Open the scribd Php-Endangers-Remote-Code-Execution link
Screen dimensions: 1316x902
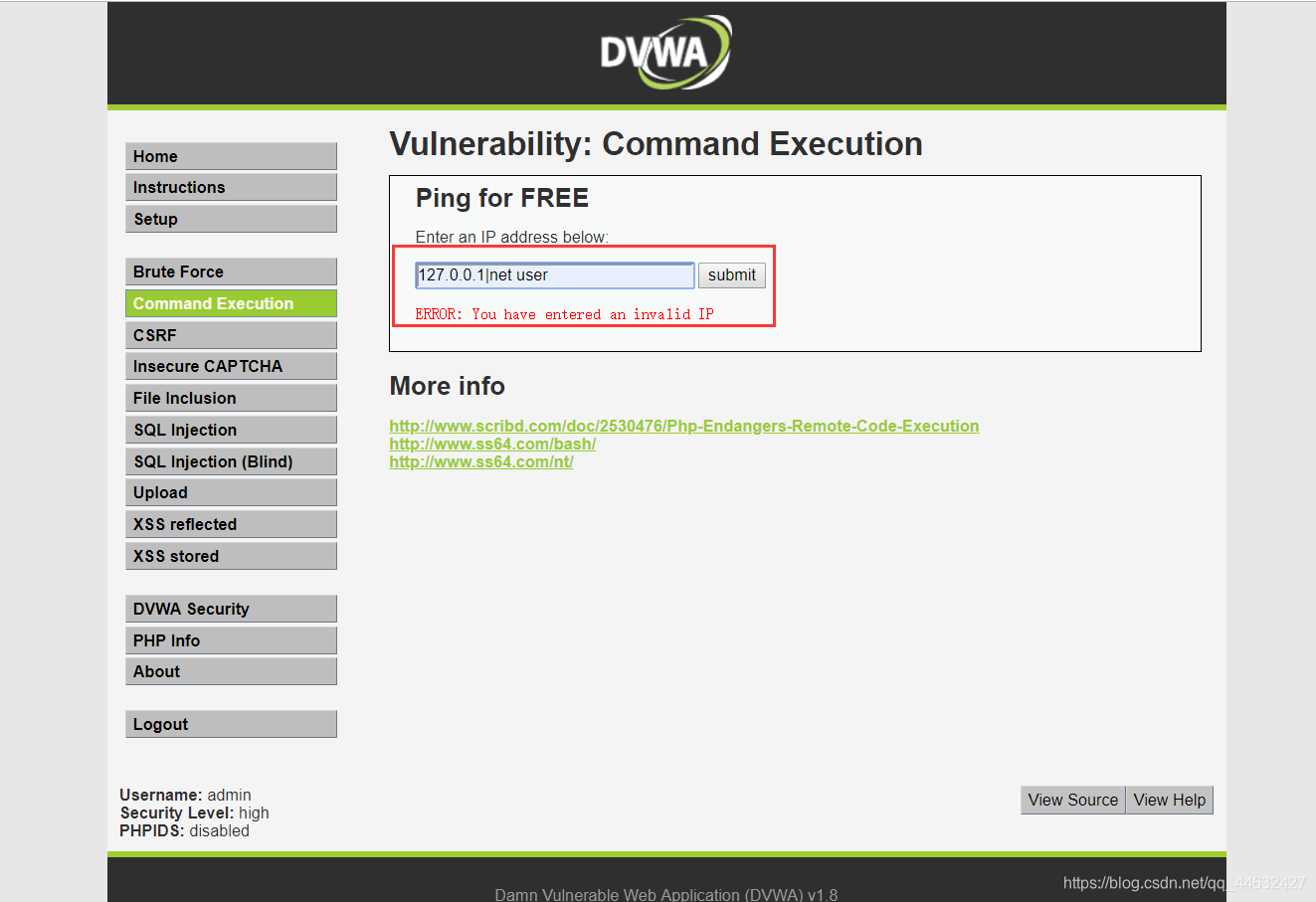[x=684, y=426]
